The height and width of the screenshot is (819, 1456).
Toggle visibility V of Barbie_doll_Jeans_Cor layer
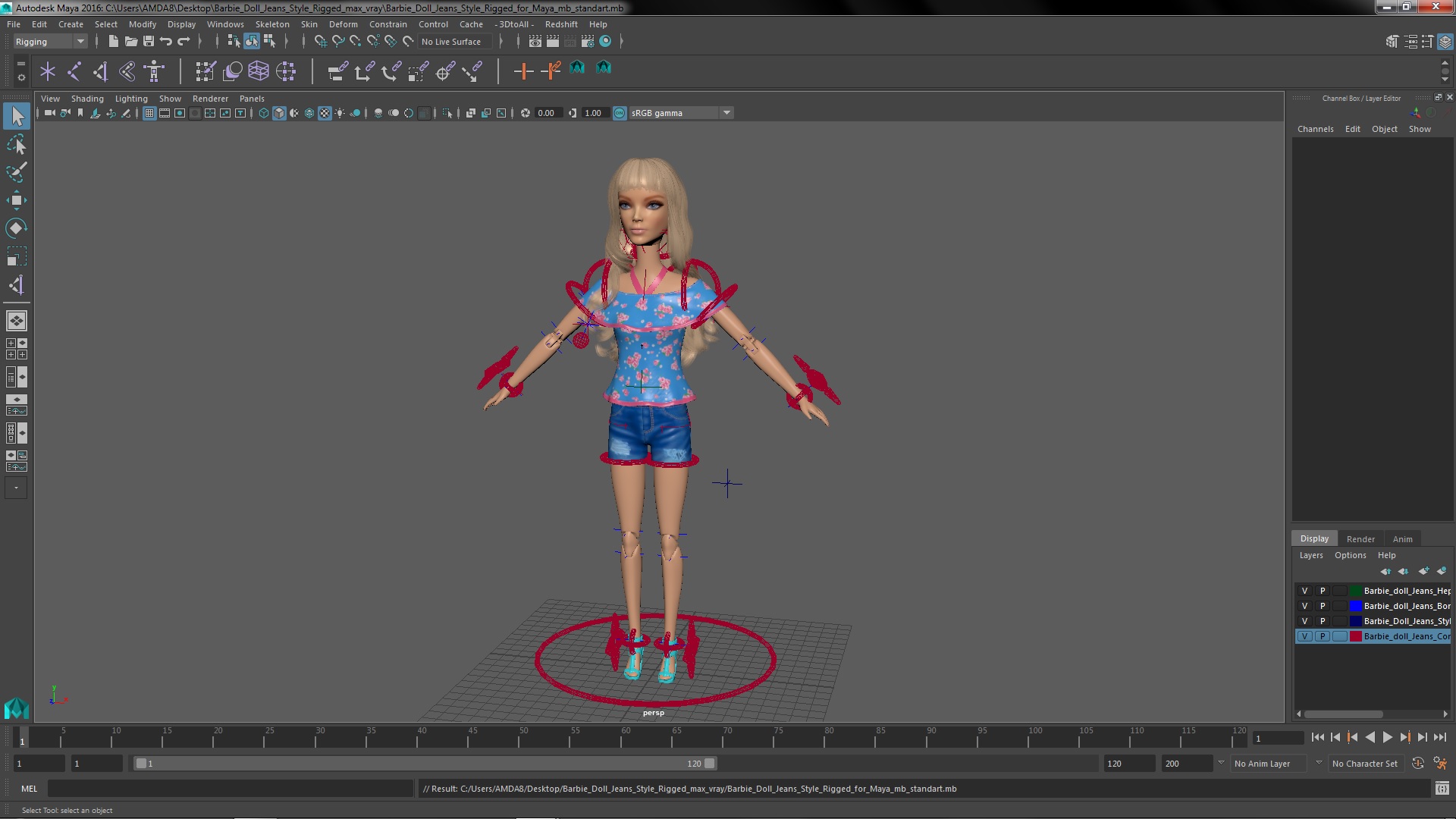pyautogui.click(x=1304, y=636)
